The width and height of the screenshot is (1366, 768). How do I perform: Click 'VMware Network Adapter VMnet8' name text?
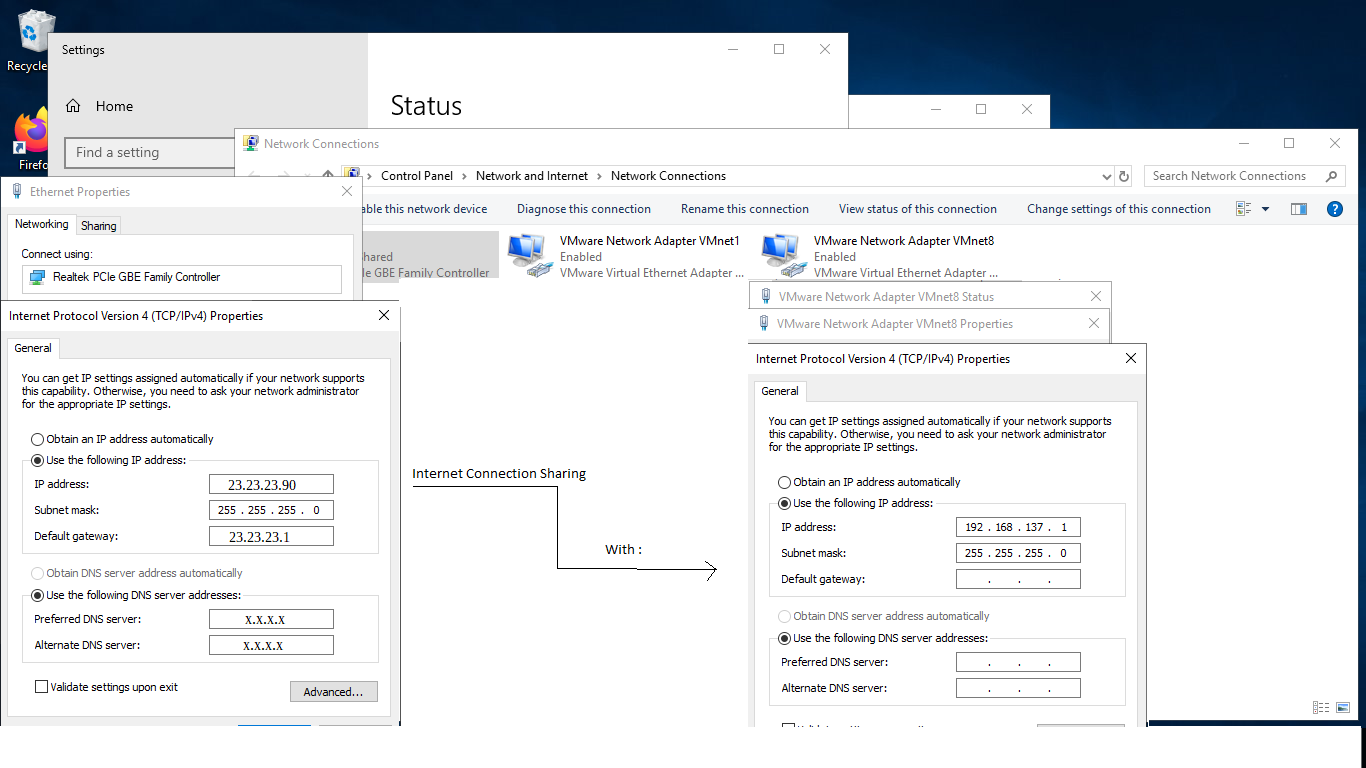904,241
